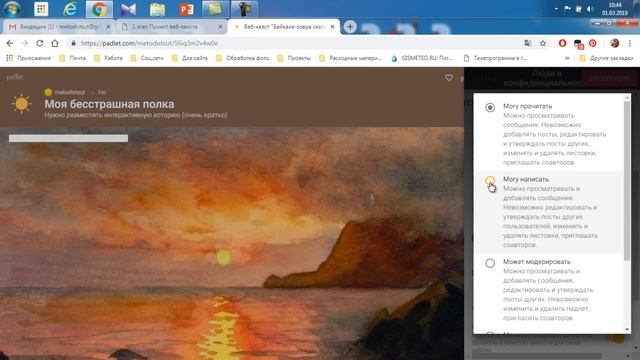Open the 'Обработка фото' bookmarks folder
The height and width of the screenshot is (360, 640).
coord(242,58)
